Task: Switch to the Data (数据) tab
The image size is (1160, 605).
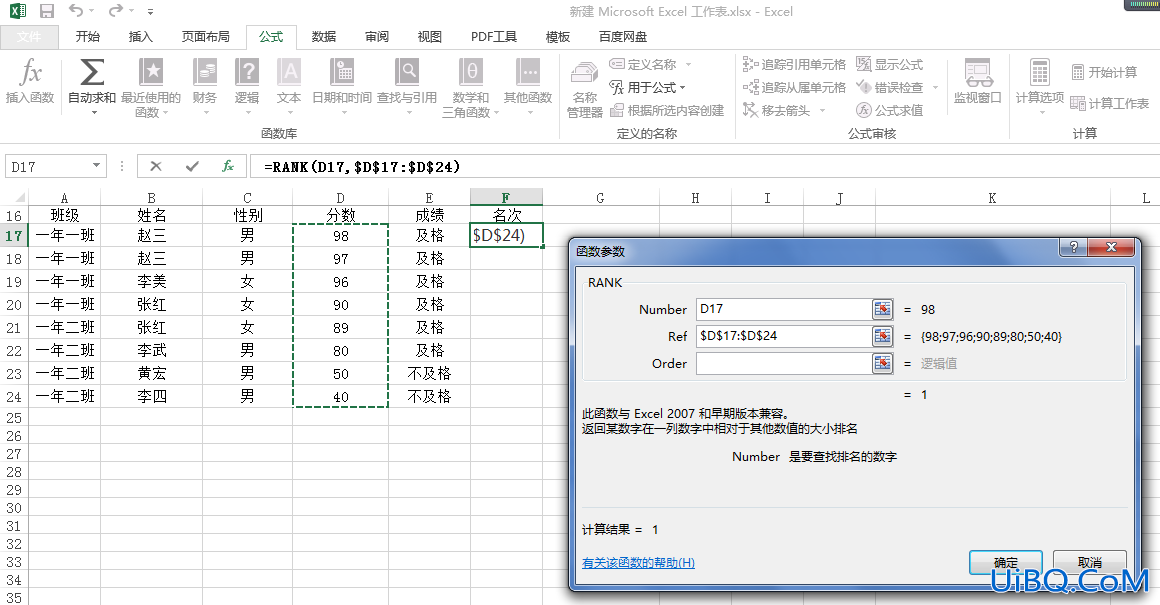Action: coord(323,36)
